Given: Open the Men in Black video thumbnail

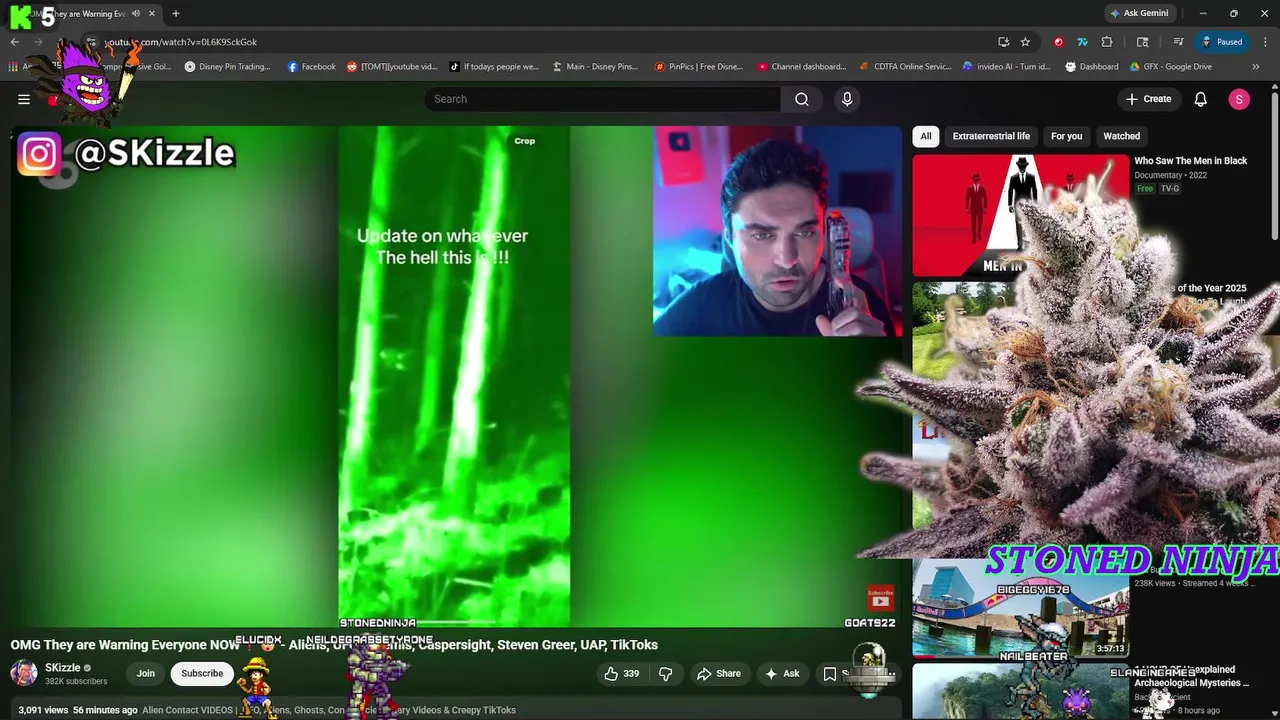Looking at the screenshot, I should 1020,214.
